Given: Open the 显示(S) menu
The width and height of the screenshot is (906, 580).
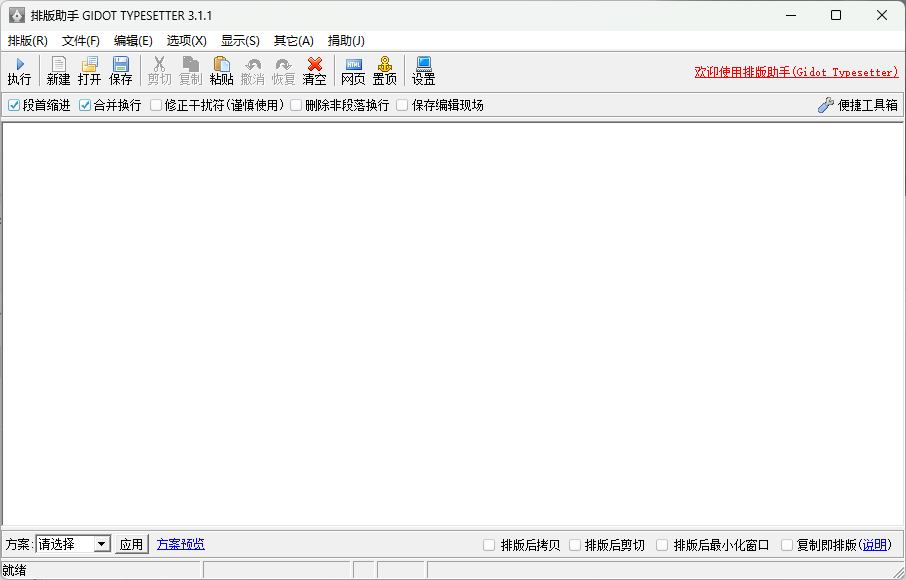Looking at the screenshot, I should click(240, 40).
